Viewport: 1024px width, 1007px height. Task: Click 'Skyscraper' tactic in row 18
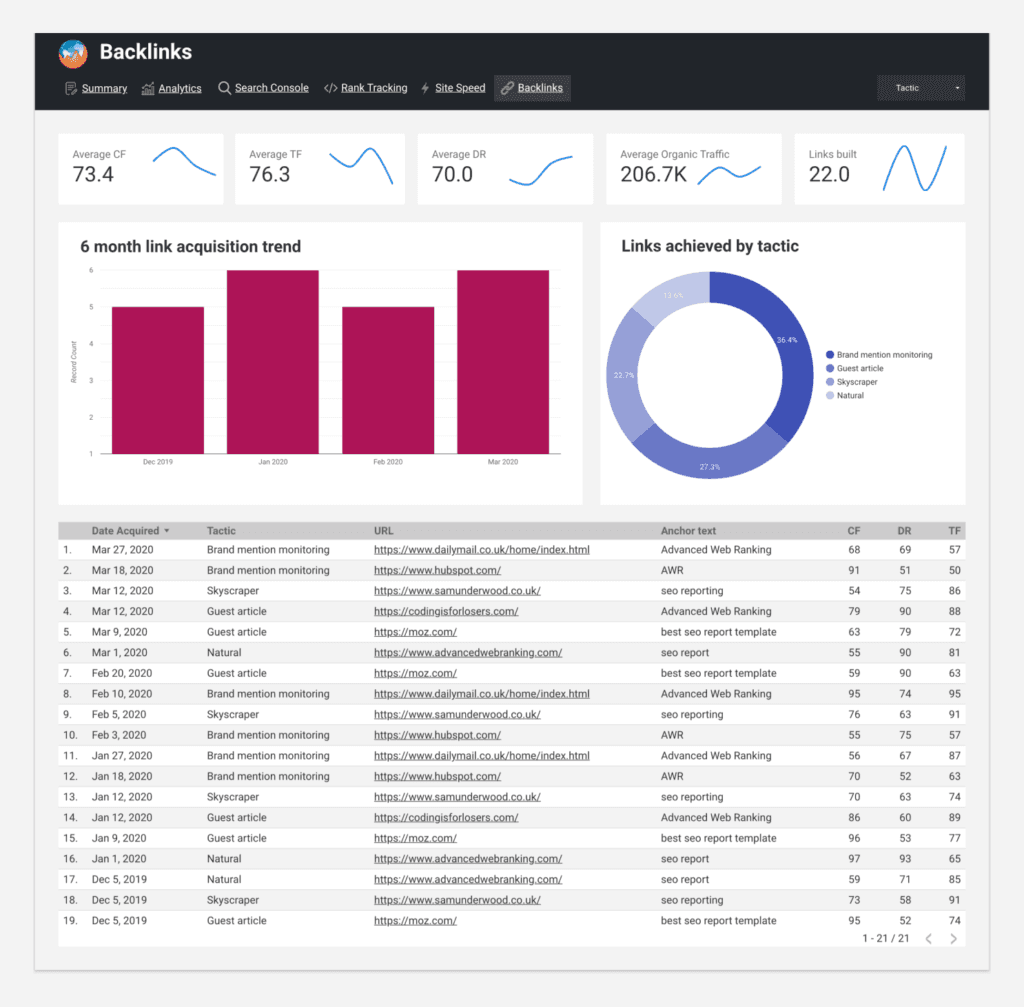[x=232, y=900]
